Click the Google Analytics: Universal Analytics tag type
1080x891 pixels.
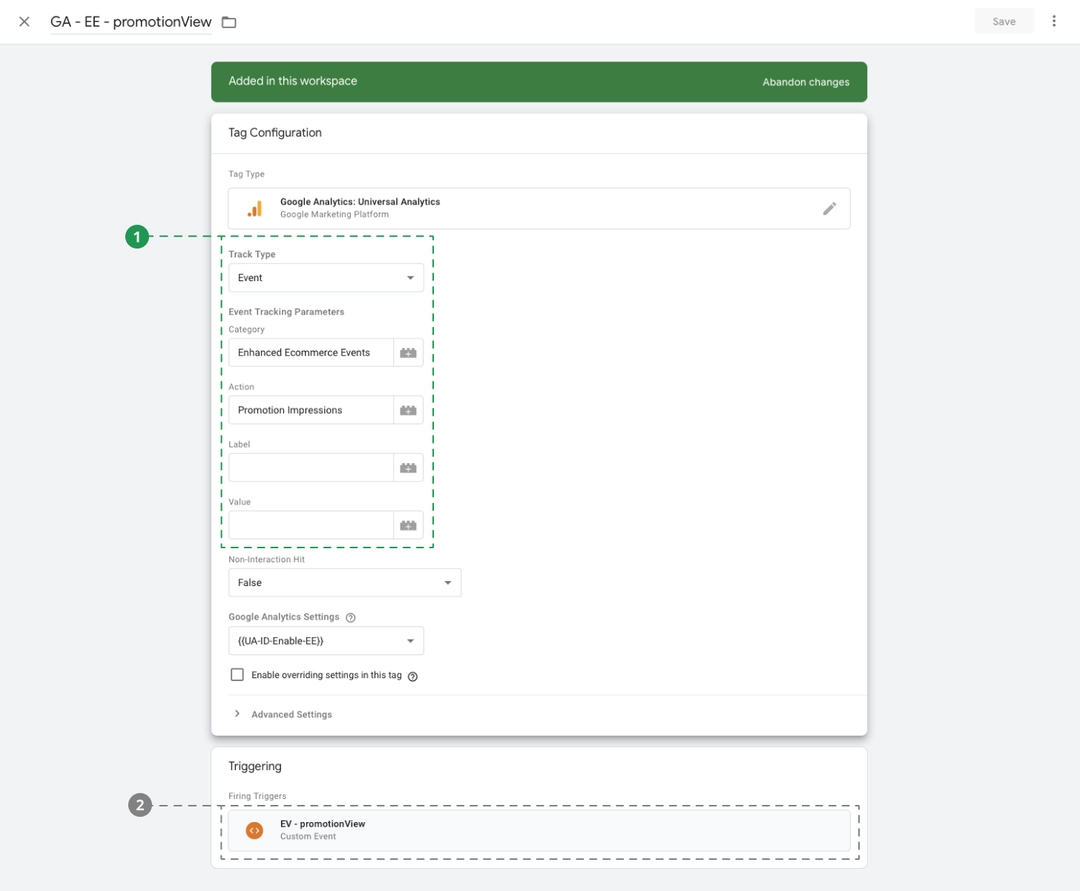pyautogui.click(x=539, y=209)
